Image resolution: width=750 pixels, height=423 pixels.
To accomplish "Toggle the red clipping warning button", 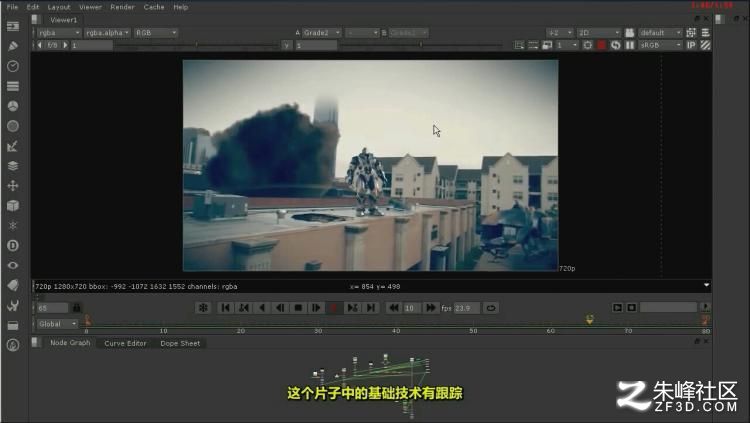I will pyautogui.click(x=602, y=45).
